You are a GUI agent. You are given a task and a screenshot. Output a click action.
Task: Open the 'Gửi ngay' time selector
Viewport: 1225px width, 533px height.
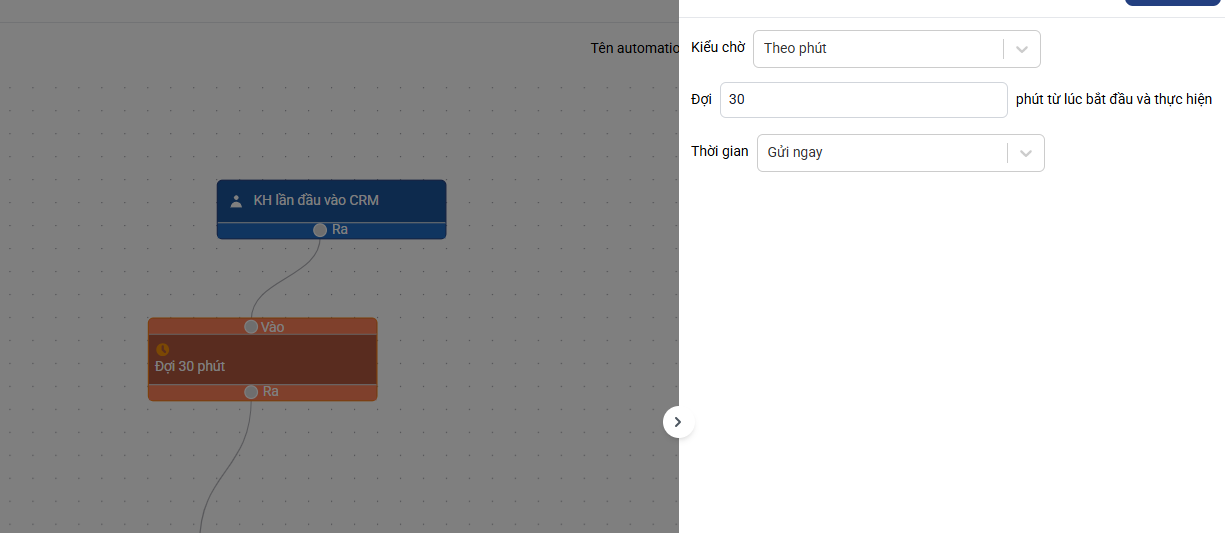pos(882,153)
